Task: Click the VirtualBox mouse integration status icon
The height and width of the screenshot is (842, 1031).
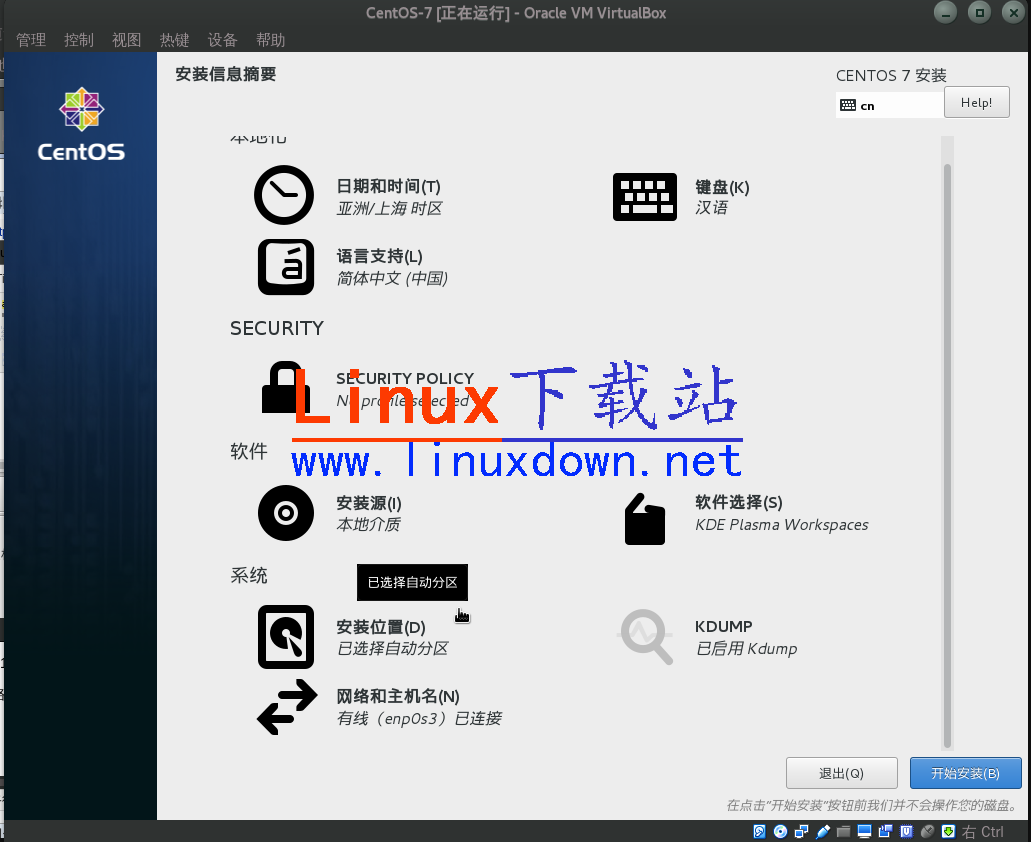Action: pyautogui.click(x=928, y=831)
